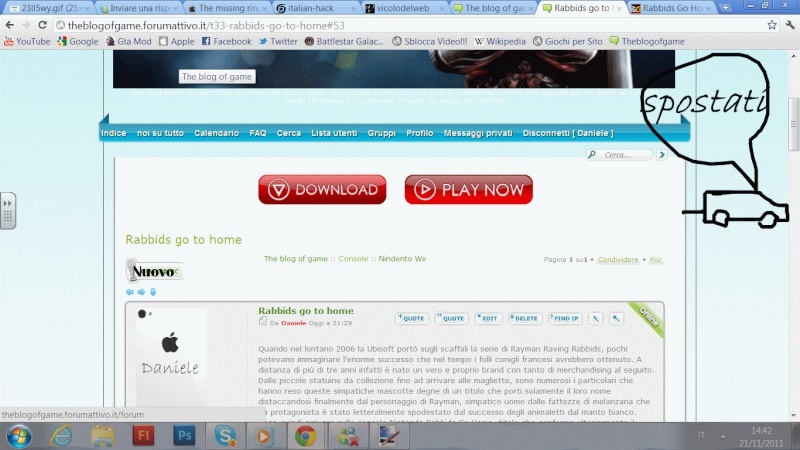Screen dimensions: 800x450
Task: Open Gruppi in forum navigation
Action: click(382, 133)
